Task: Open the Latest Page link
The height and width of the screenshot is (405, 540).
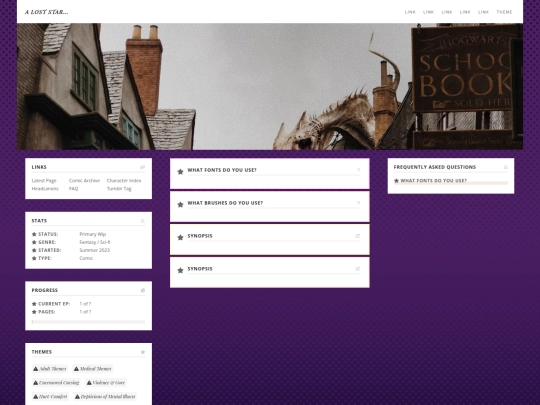Action: [44, 180]
